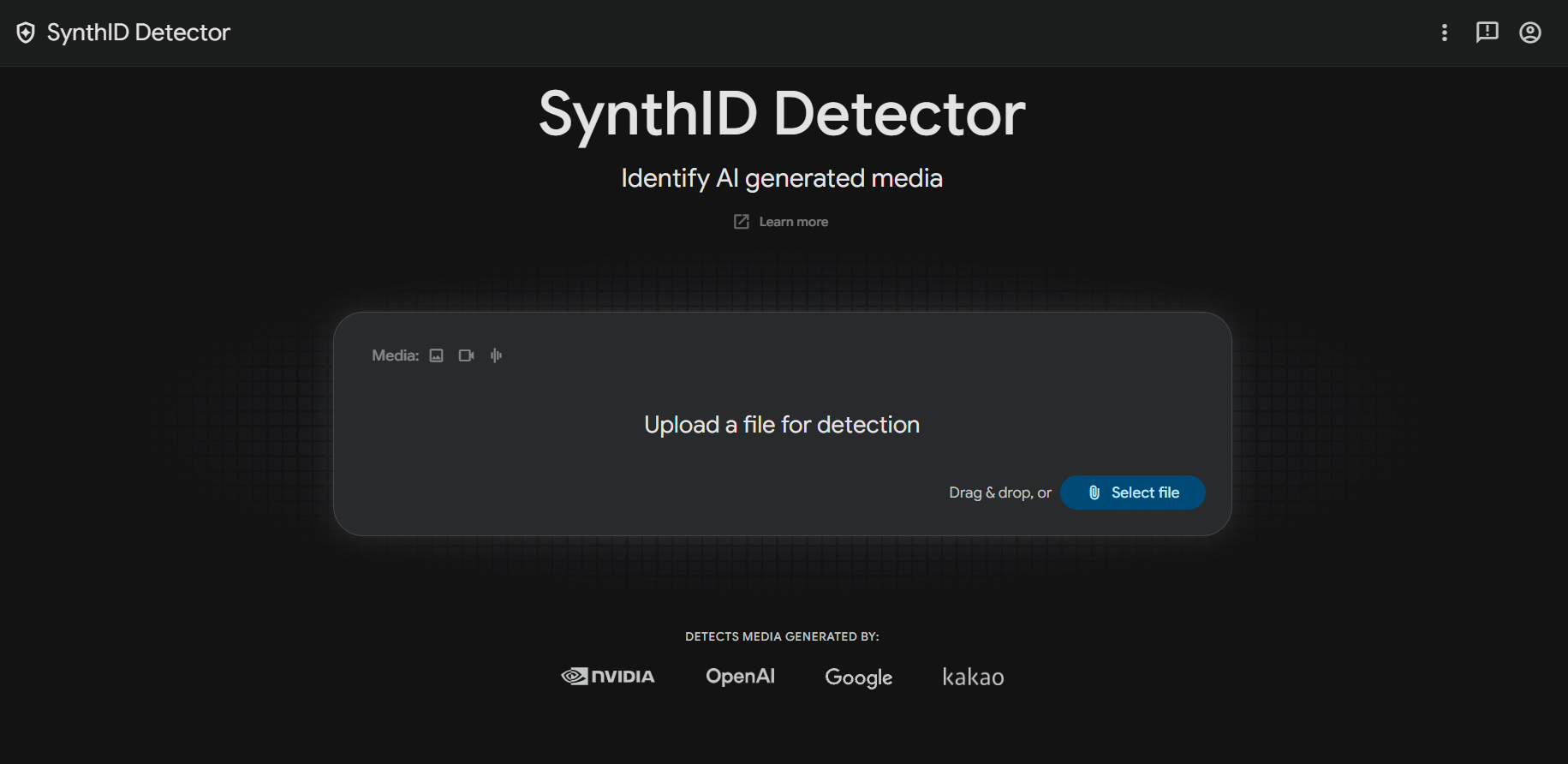Click the 'DETECTS MEDIA GENERATED BY:' caption

tap(782, 636)
